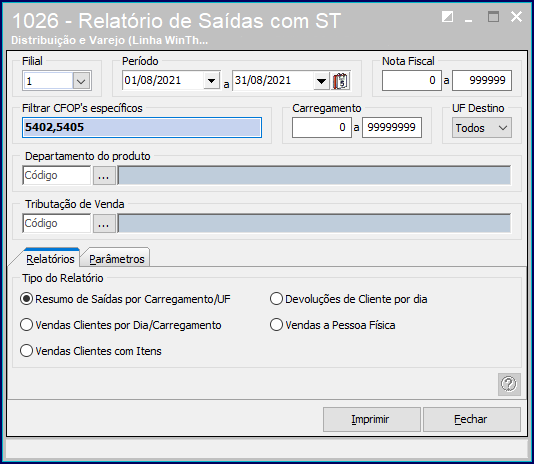Open Departamento do produto lookup (...) button
The height and width of the screenshot is (464, 534).
(104, 175)
